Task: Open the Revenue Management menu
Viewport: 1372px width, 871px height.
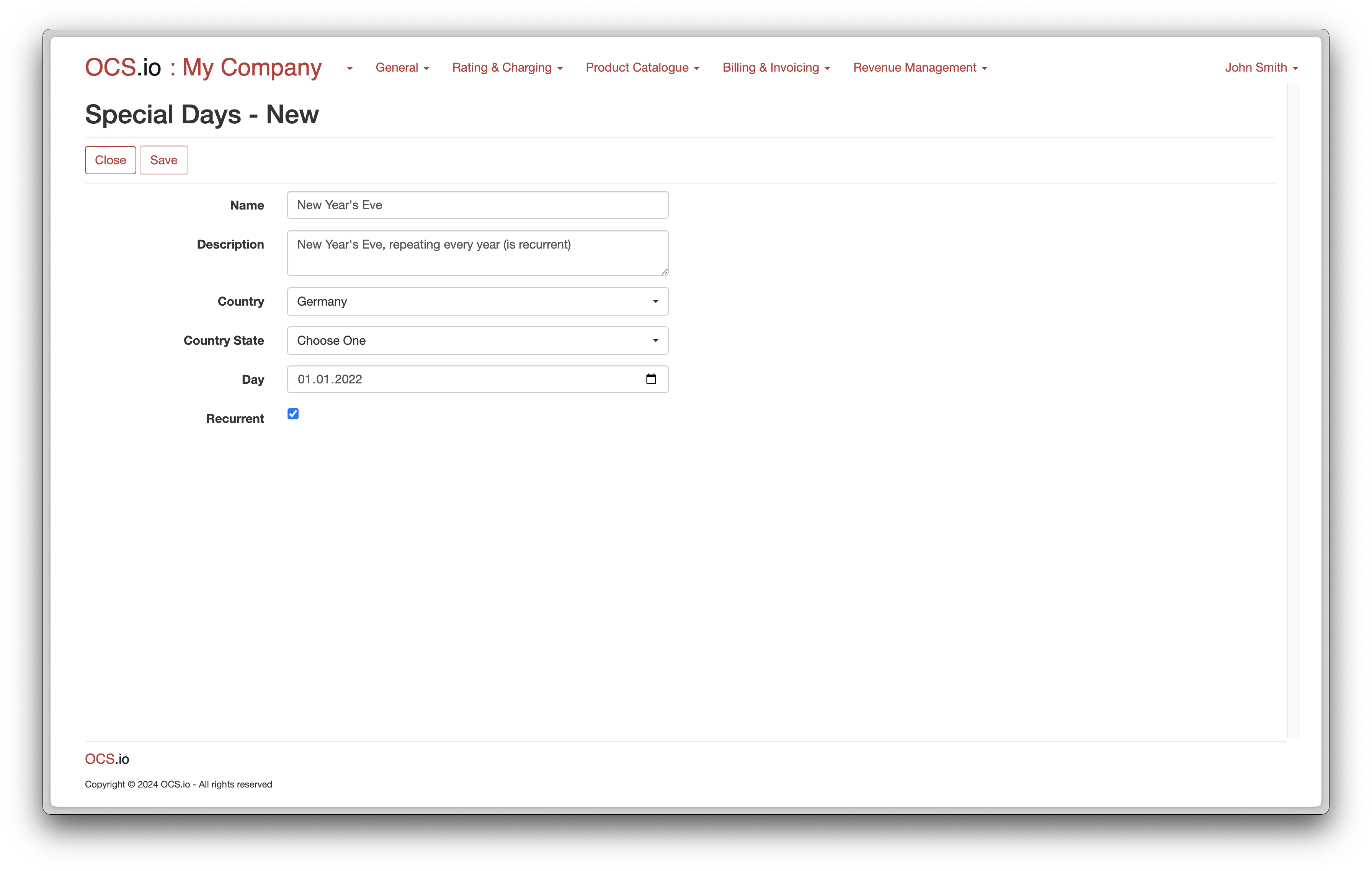Action: pyautogui.click(x=920, y=67)
